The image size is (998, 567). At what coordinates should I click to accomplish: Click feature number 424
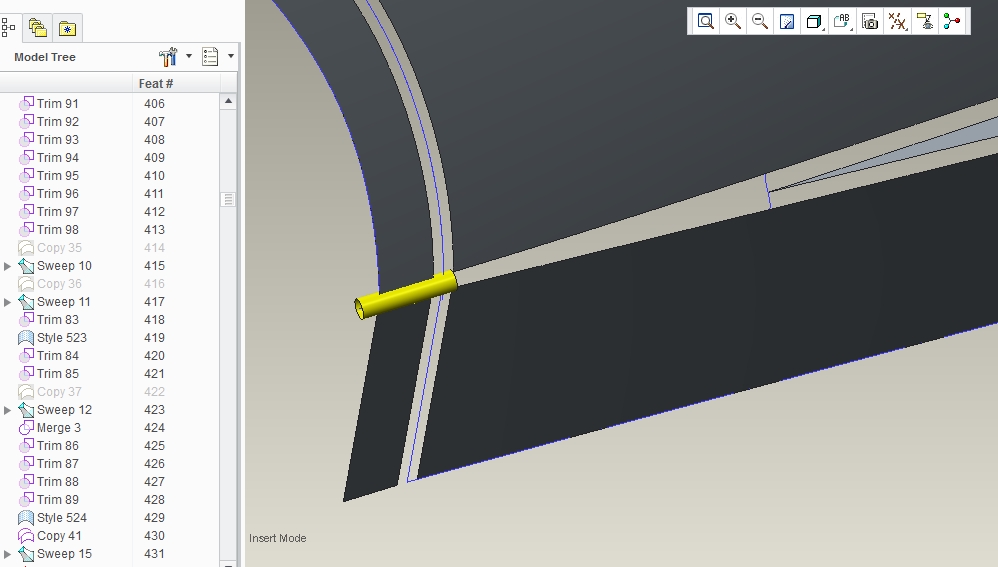click(154, 428)
